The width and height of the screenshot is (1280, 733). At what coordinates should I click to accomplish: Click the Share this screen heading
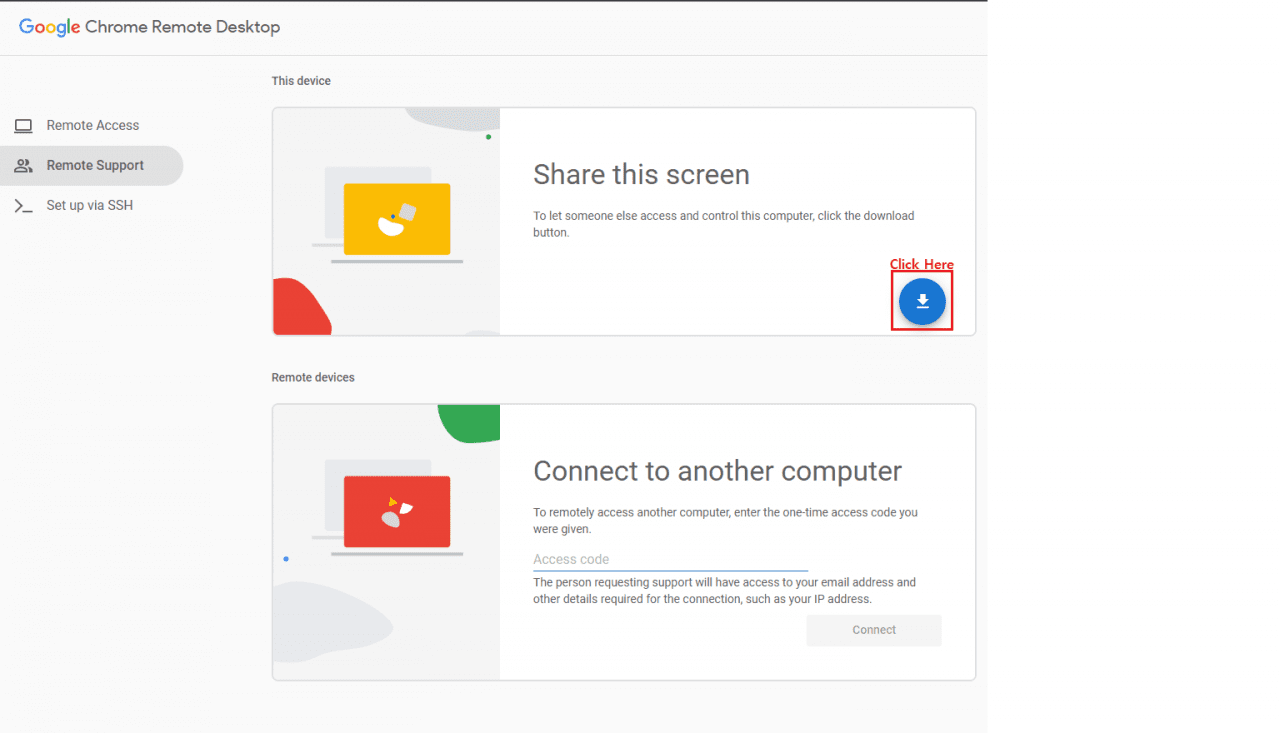(641, 174)
